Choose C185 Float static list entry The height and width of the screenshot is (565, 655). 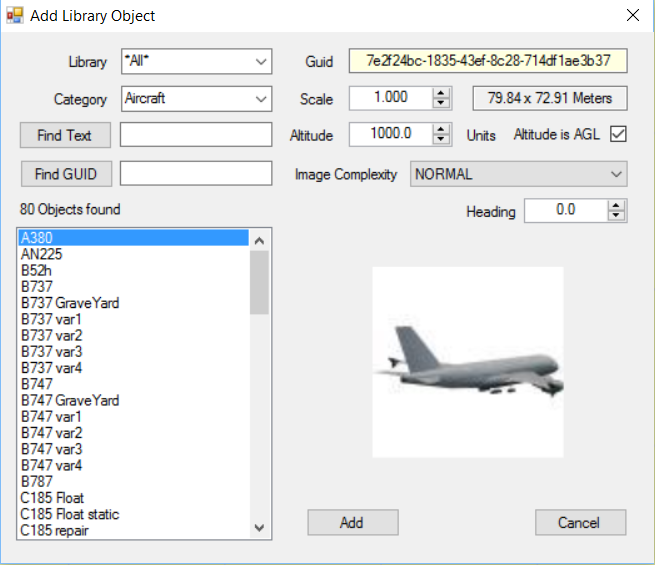click(x=70, y=514)
